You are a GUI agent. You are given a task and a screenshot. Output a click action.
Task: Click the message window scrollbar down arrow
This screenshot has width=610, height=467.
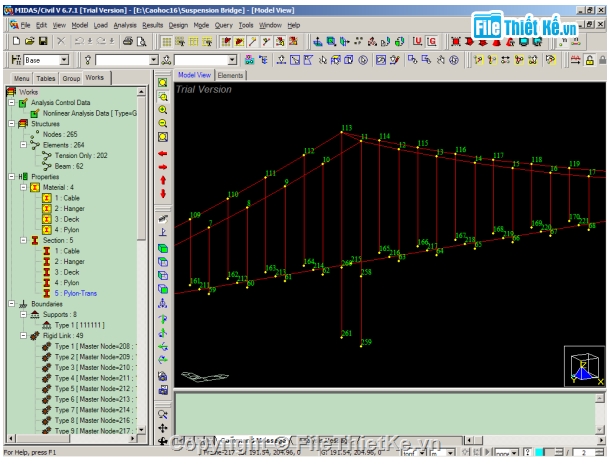[x=600, y=430]
